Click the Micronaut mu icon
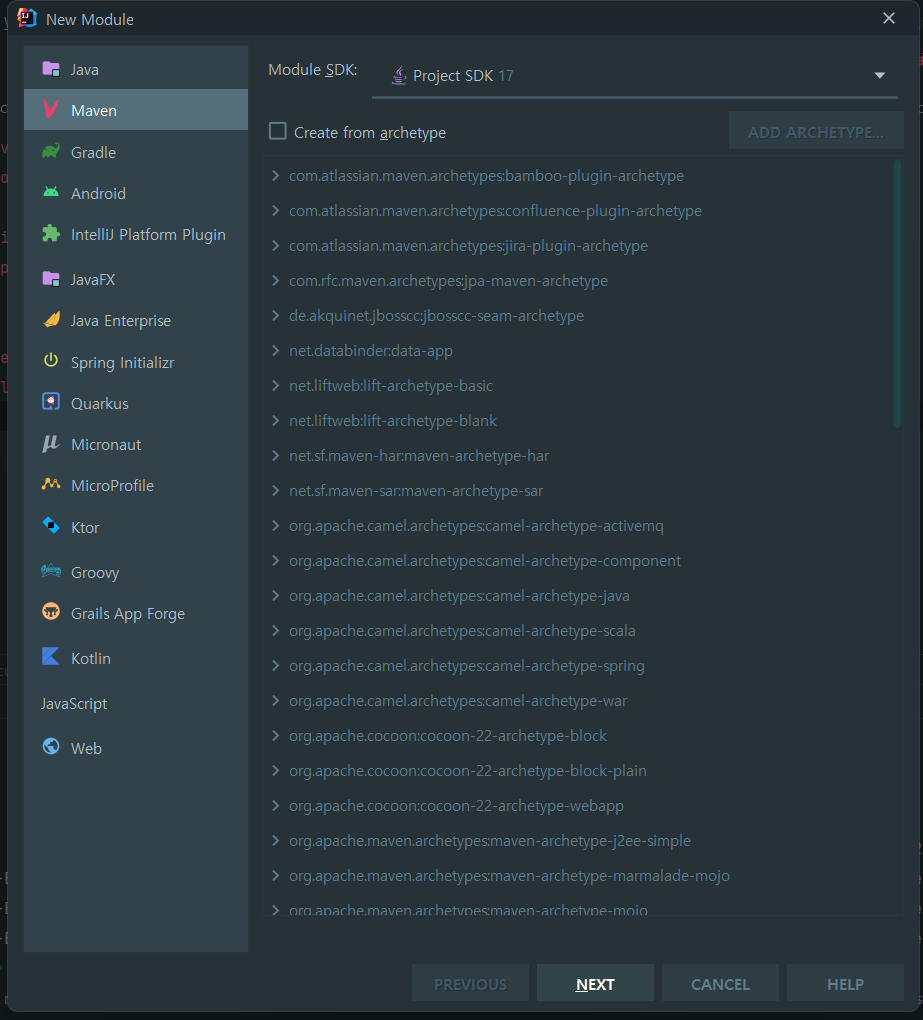Image resolution: width=923 pixels, height=1020 pixels. point(51,444)
